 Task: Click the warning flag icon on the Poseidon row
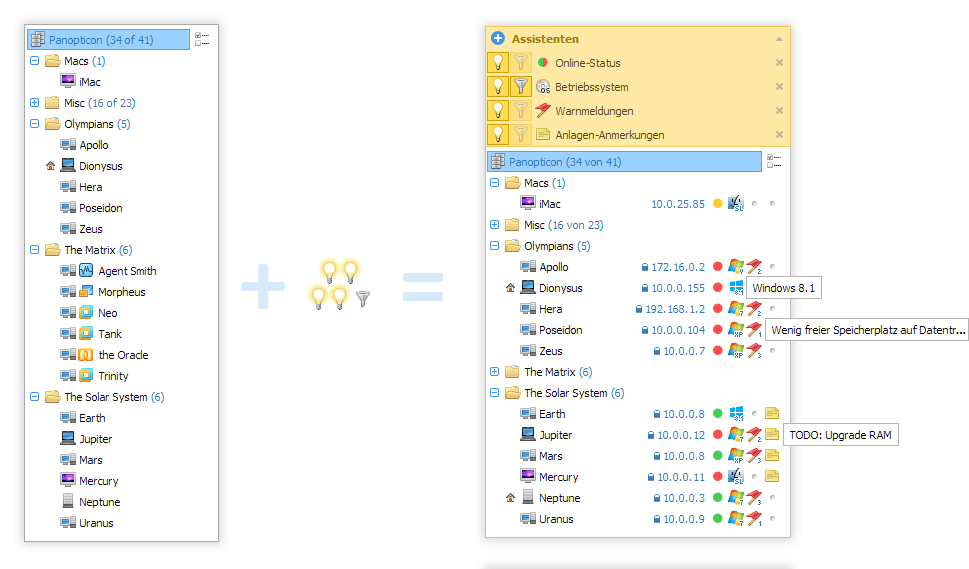(x=754, y=330)
